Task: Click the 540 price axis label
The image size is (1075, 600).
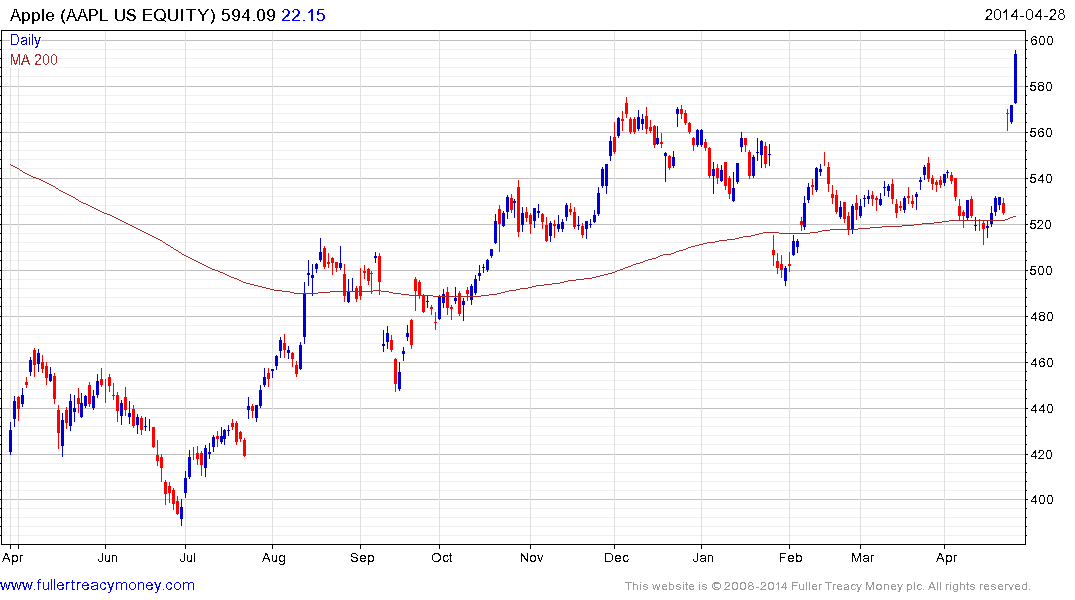Action: click(1041, 178)
